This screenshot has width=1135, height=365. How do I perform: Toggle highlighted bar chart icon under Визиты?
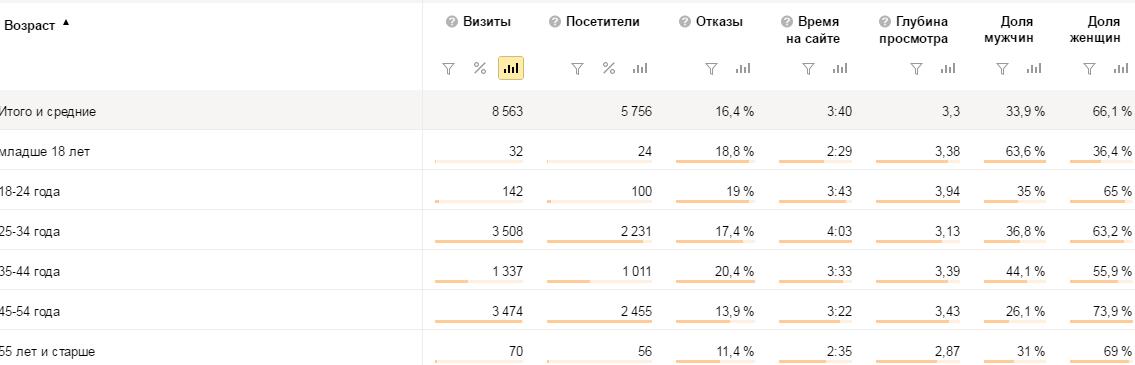pyautogui.click(x=511, y=69)
